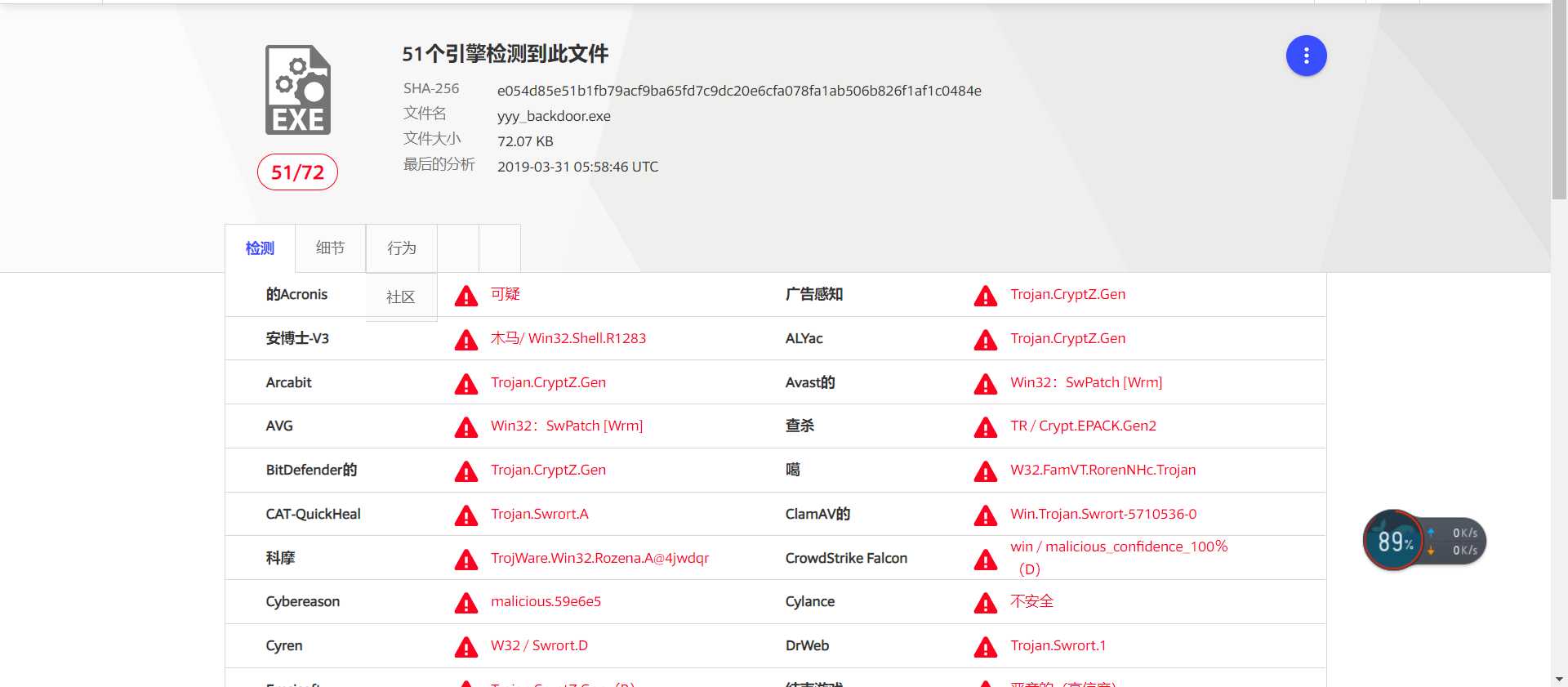Screen dimensions: 1568x687
Task: Switch to the 细节 tab
Action: coord(330,248)
